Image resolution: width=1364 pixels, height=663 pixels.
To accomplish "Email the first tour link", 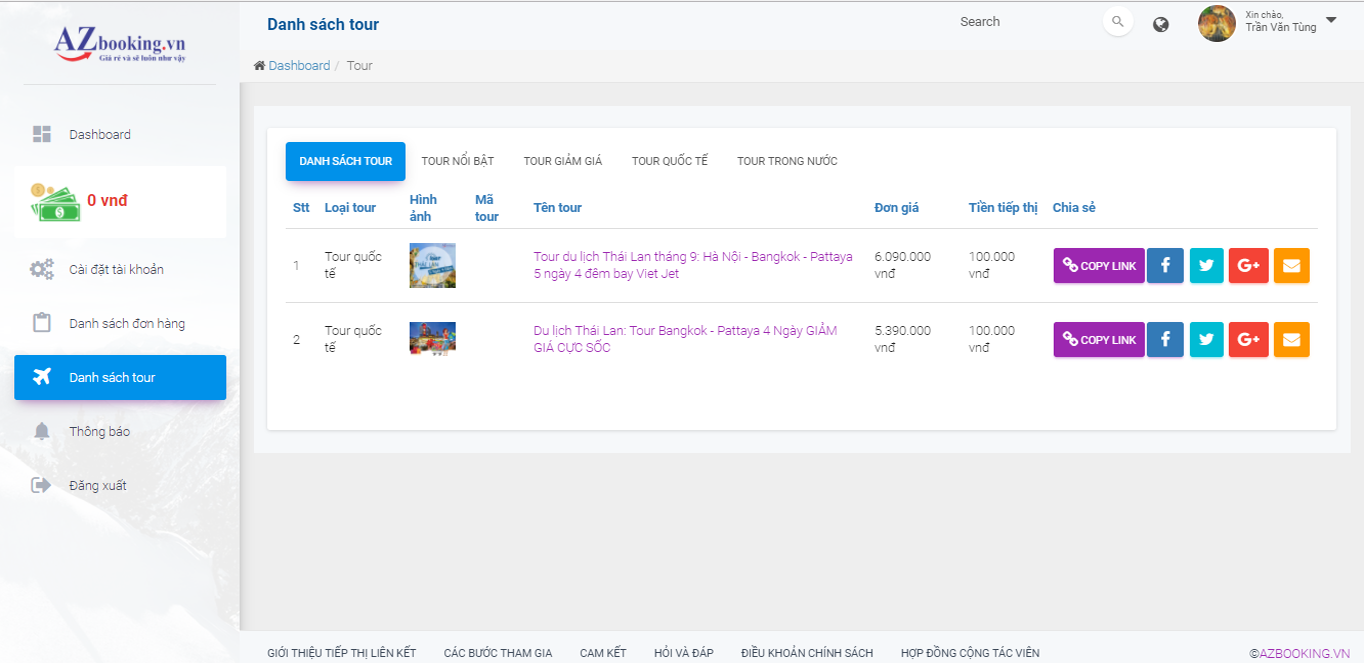I will tap(1291, 266).
